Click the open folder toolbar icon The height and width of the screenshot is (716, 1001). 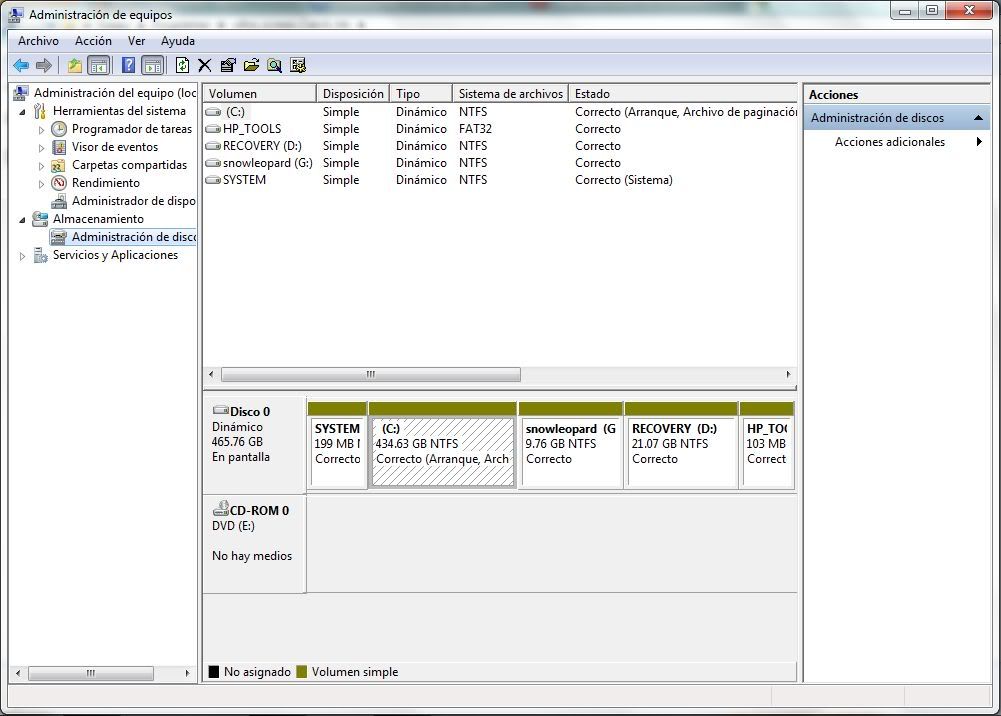pos(252,65)
